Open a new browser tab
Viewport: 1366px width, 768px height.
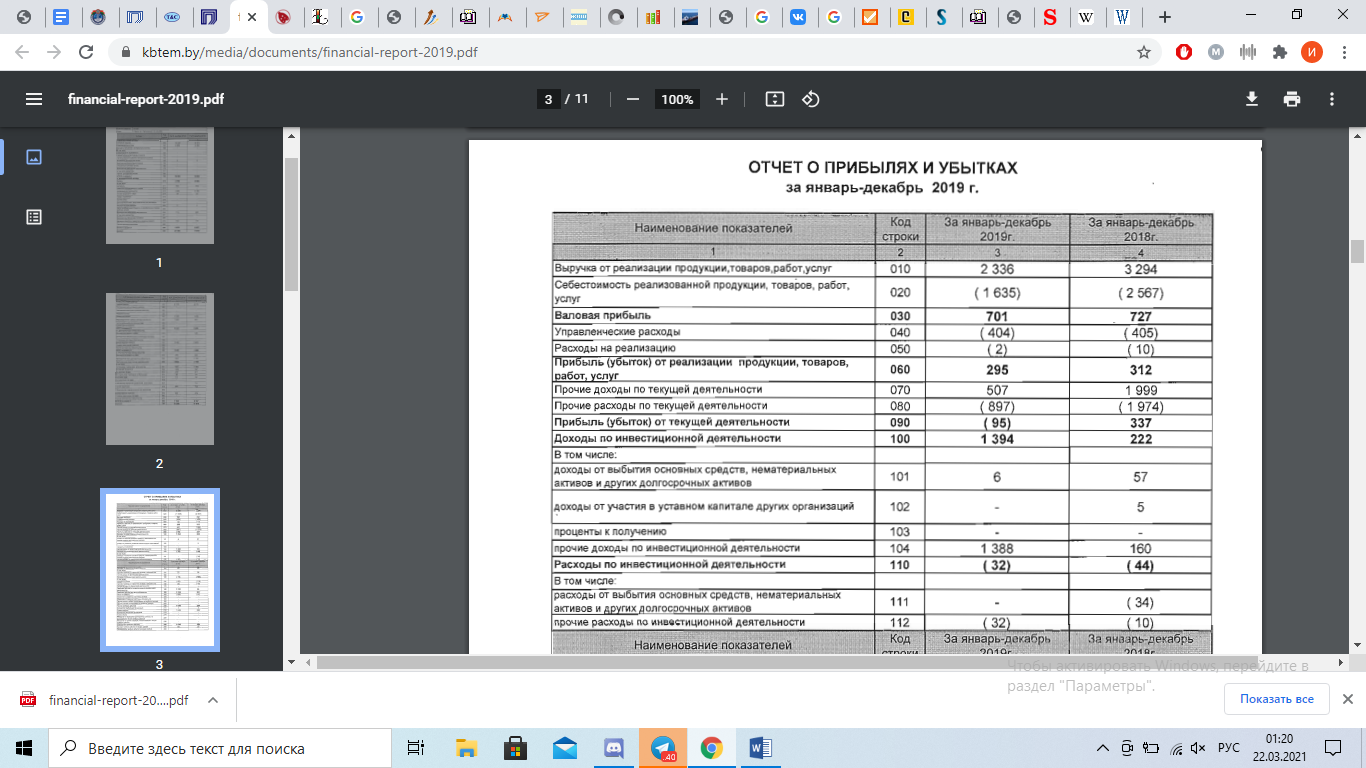(1164, 17)
